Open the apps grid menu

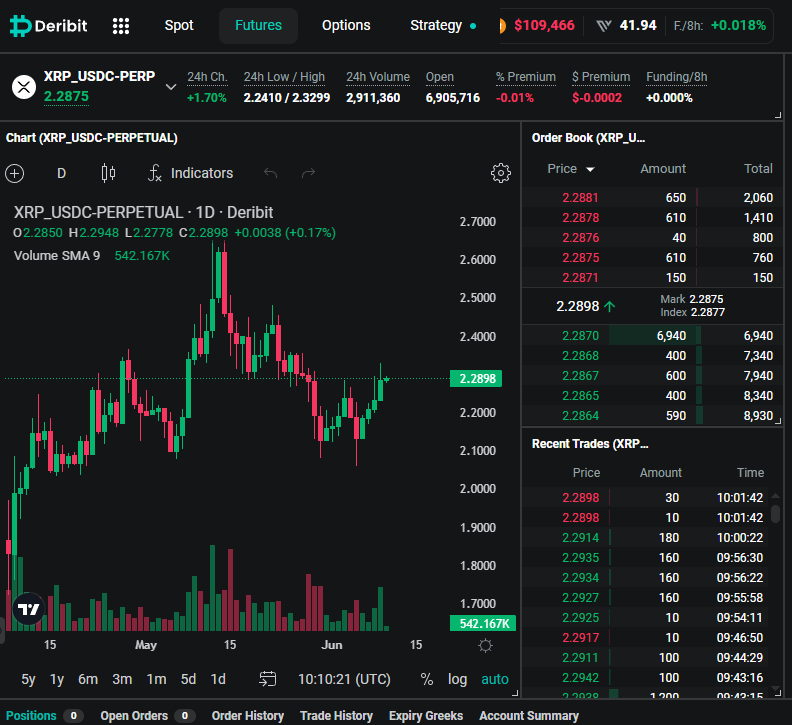tap(121, 26)
